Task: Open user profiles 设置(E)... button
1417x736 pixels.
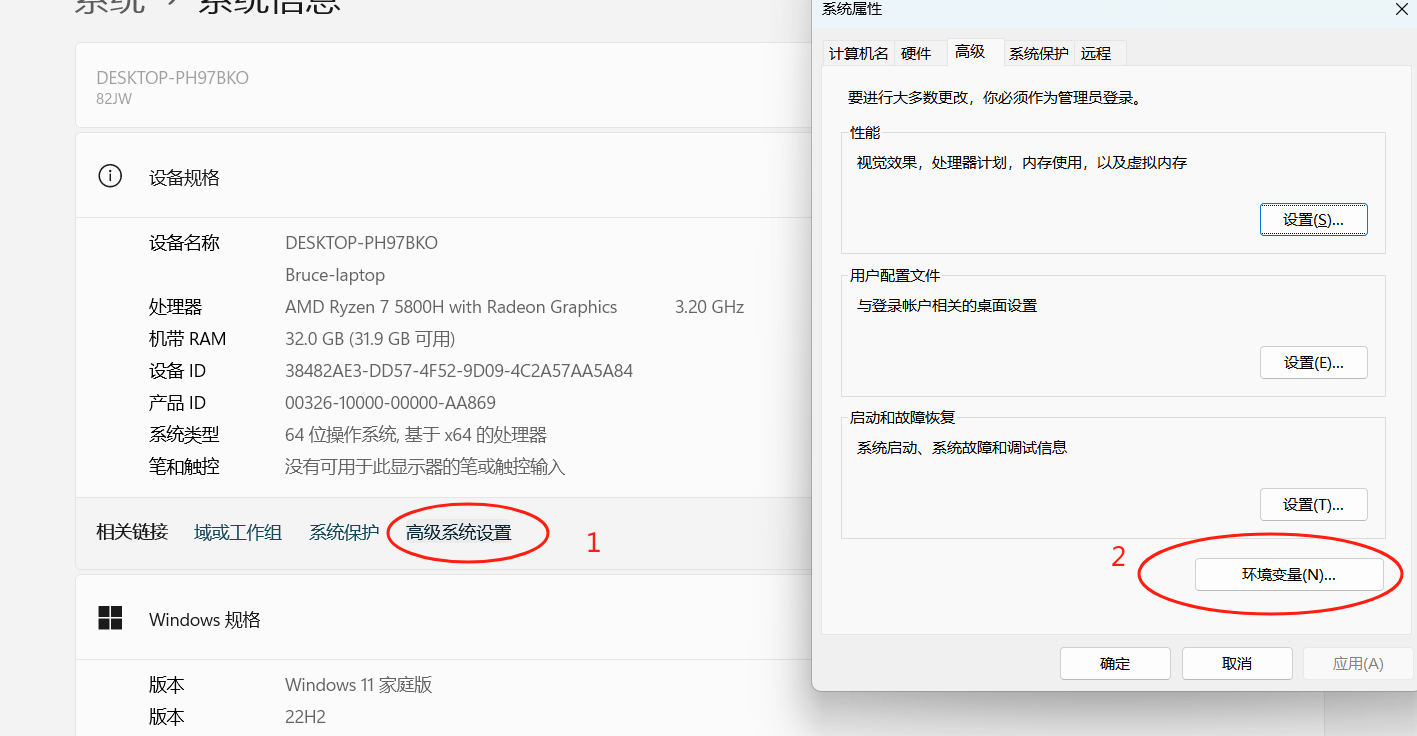Action: click(1313, 363)
